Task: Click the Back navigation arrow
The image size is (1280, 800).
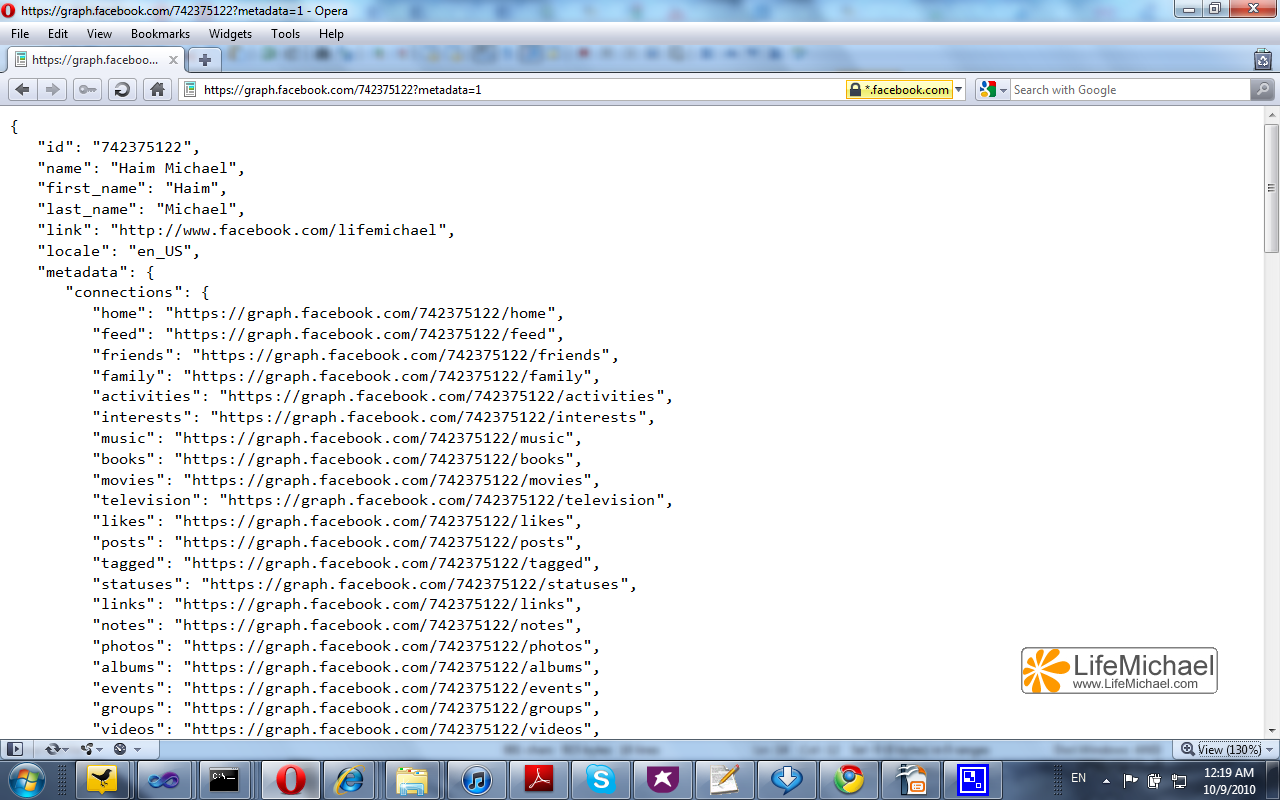Action: [22, 90]
